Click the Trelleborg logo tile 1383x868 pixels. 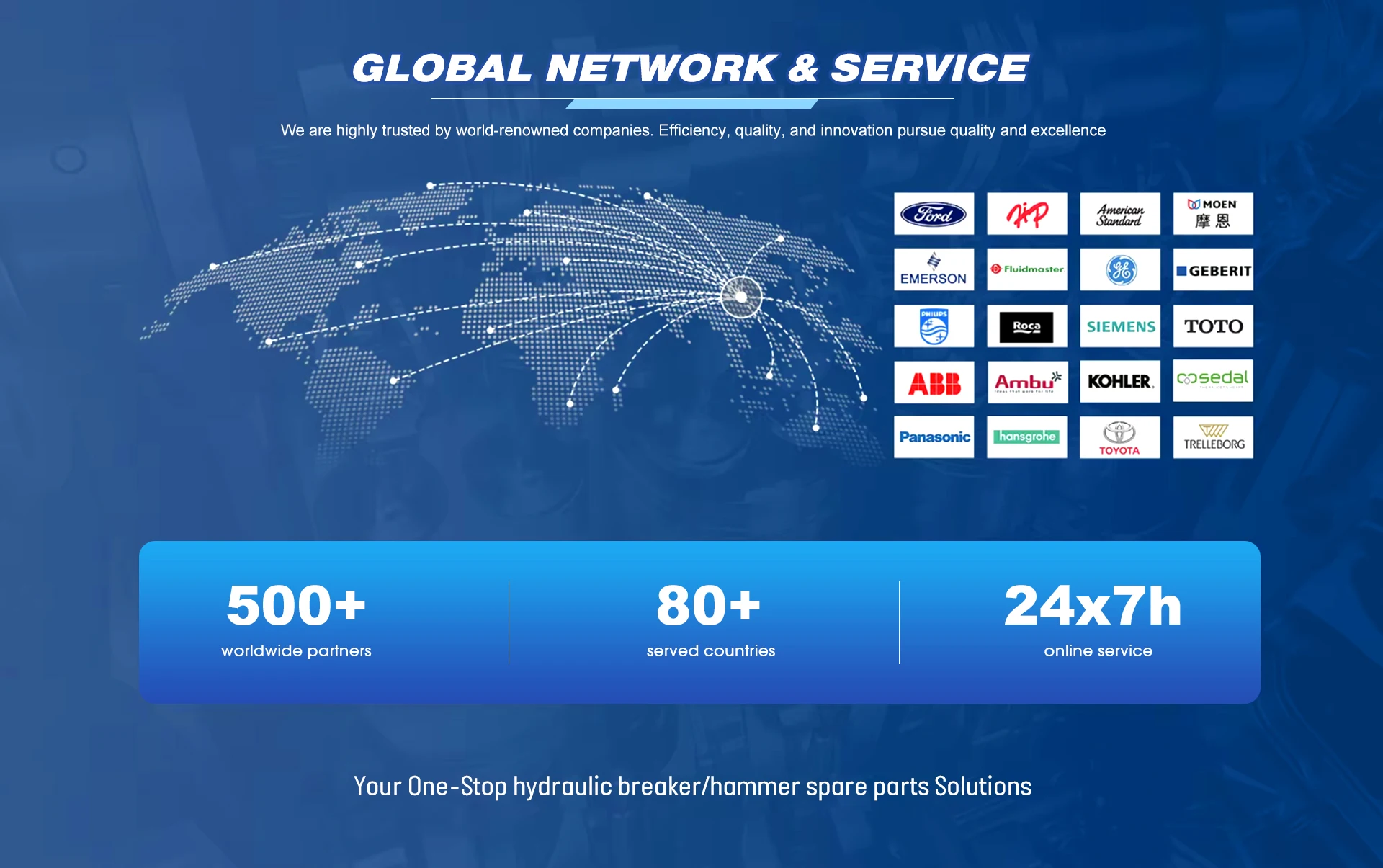pos(1212,437)
